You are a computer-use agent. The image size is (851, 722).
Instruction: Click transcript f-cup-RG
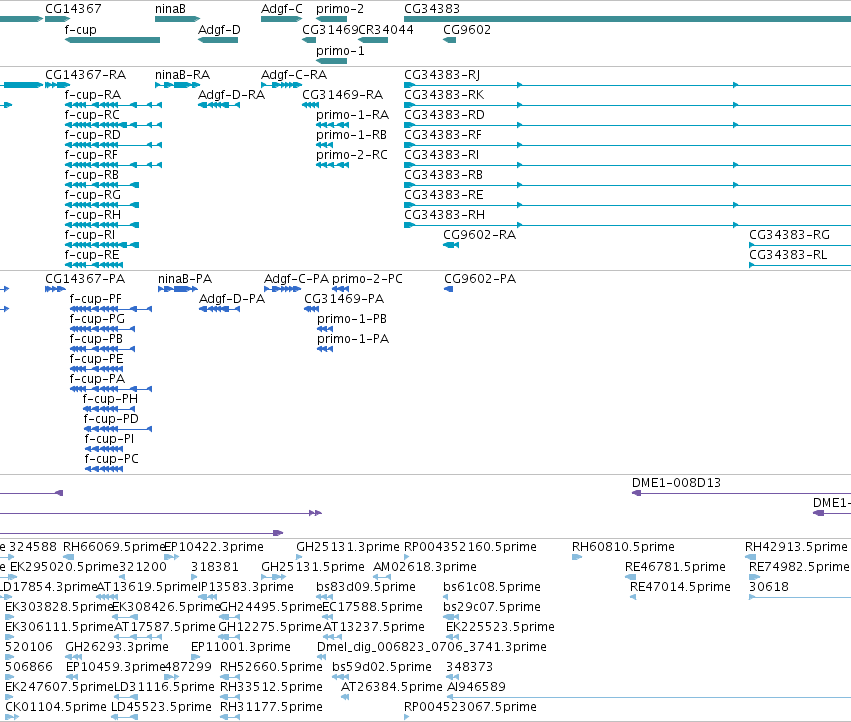[92, 194]
